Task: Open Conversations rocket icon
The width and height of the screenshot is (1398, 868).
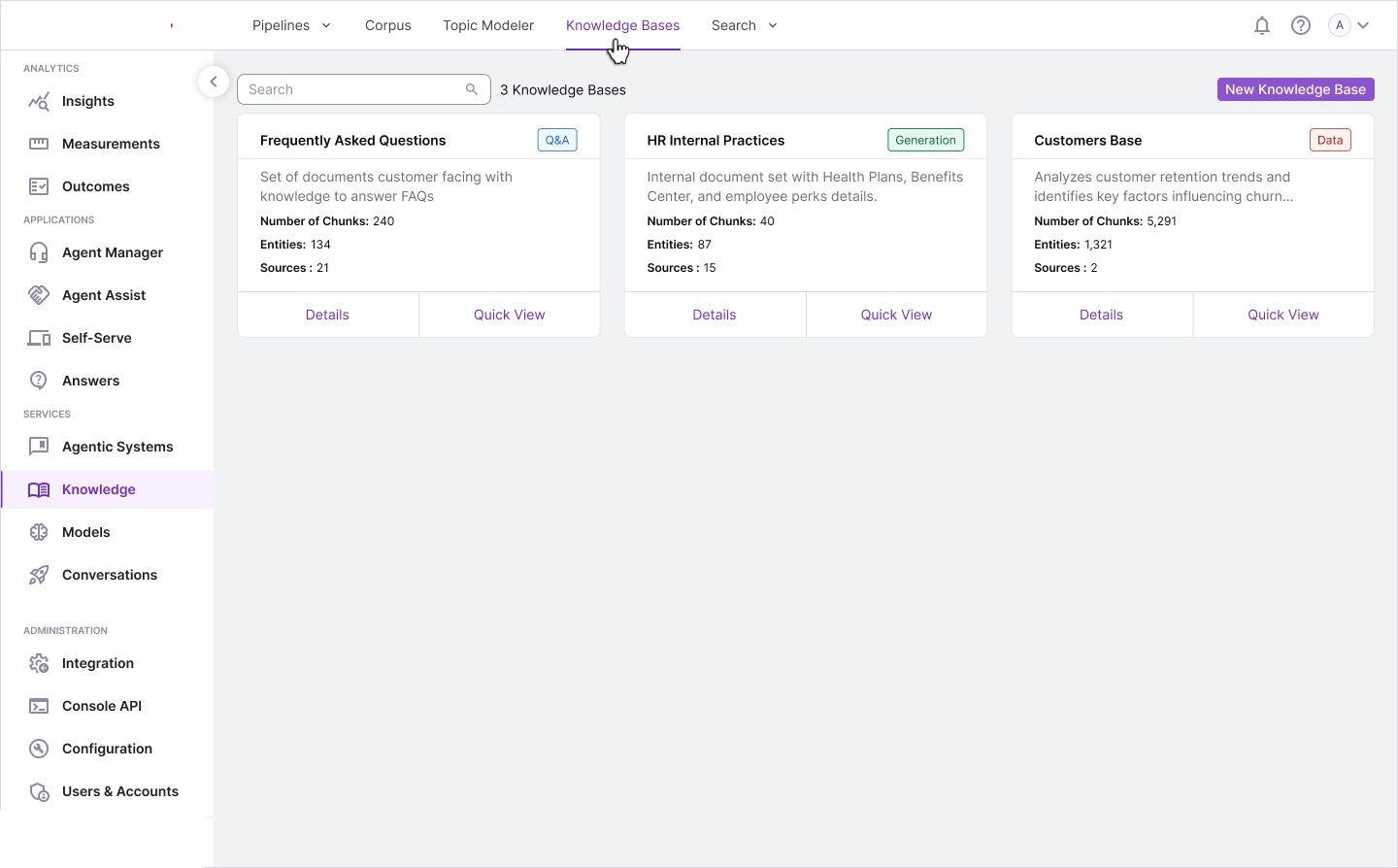Action: tap(39, 576)
